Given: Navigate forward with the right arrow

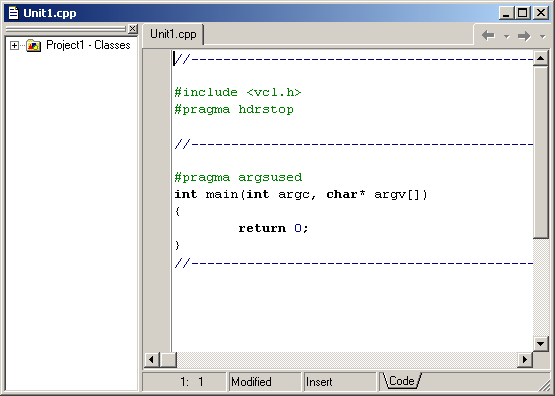Looking at the screenshot, I should pos(524,36).
